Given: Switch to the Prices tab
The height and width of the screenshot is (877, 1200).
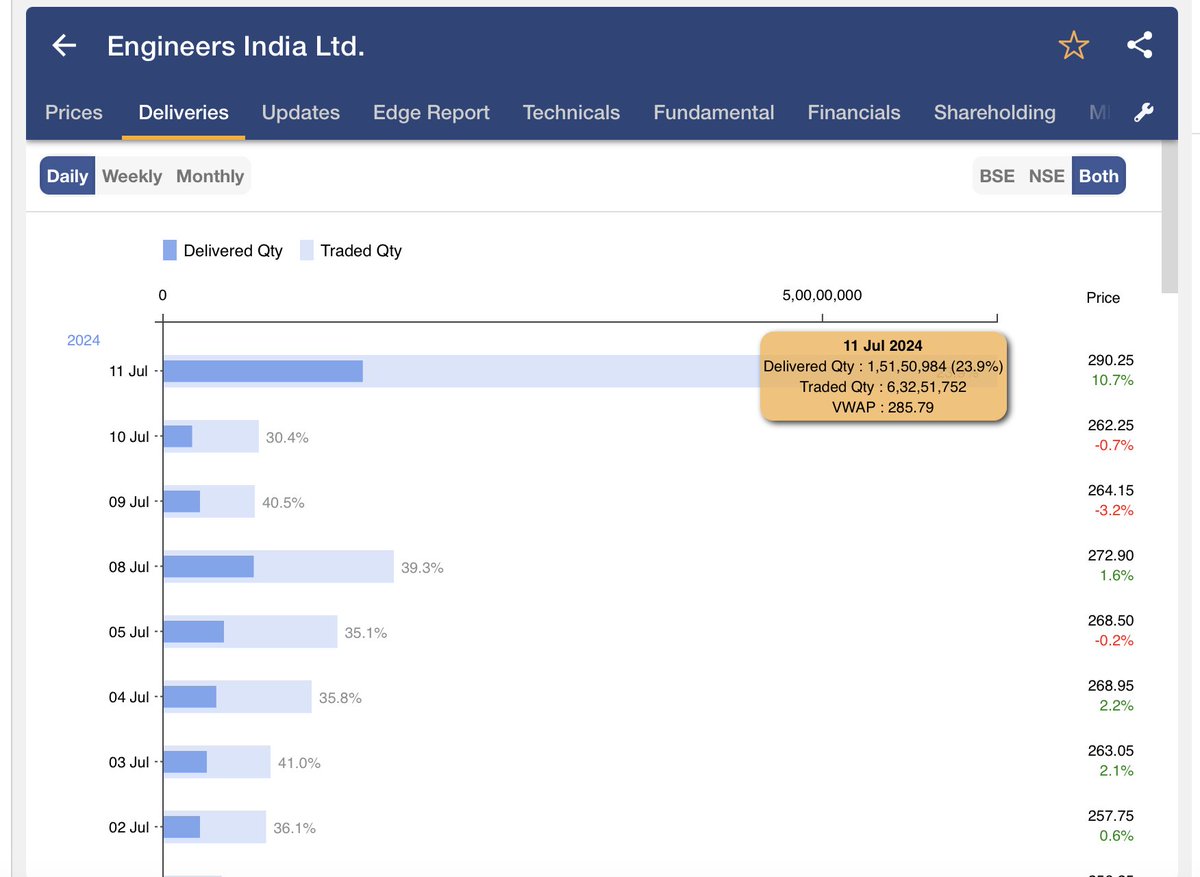Looking at the screenshot, I should pos(74,113).
